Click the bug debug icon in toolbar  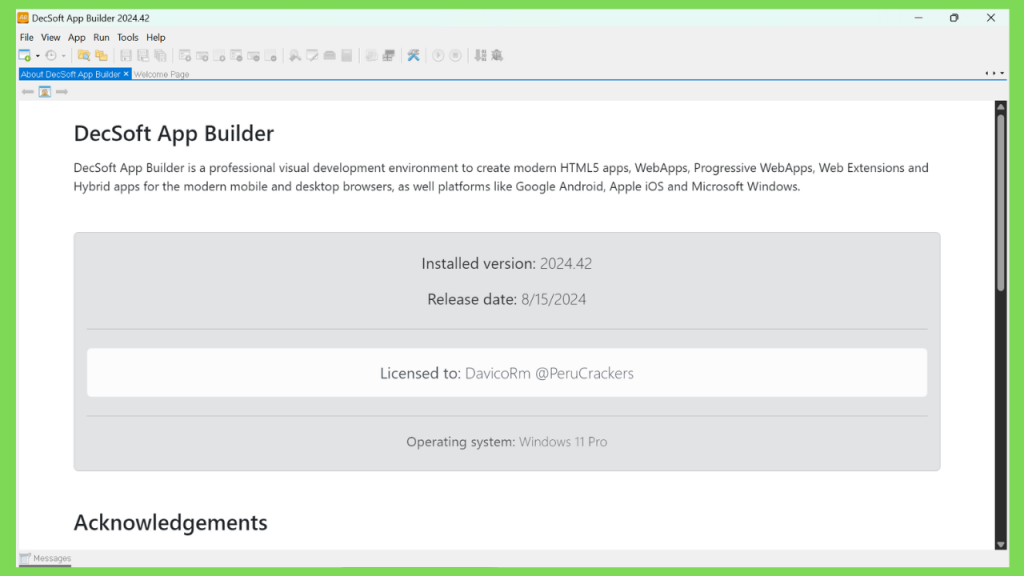tap(498, 56)
